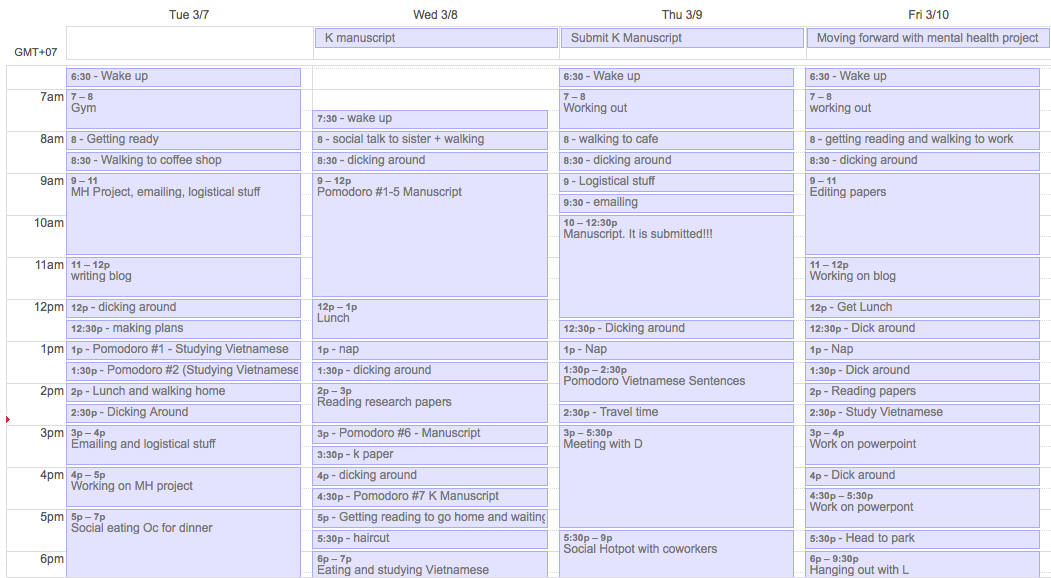Open 4p–5p Working on MH project event

[184, 487]
